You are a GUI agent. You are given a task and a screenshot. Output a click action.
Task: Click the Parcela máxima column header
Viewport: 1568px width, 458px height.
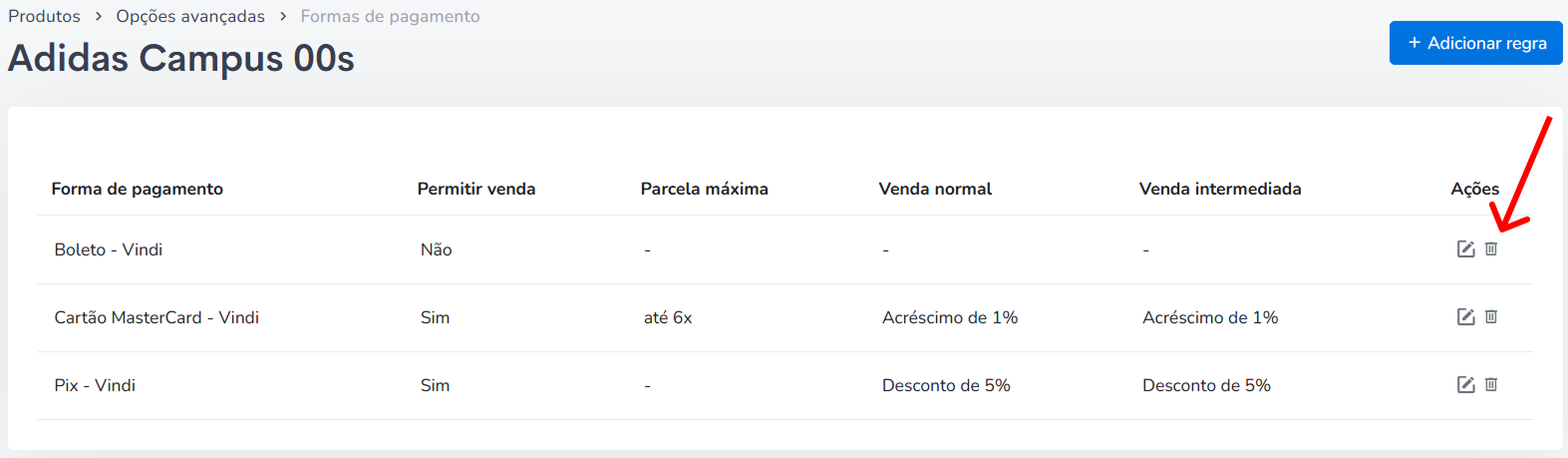704,189
